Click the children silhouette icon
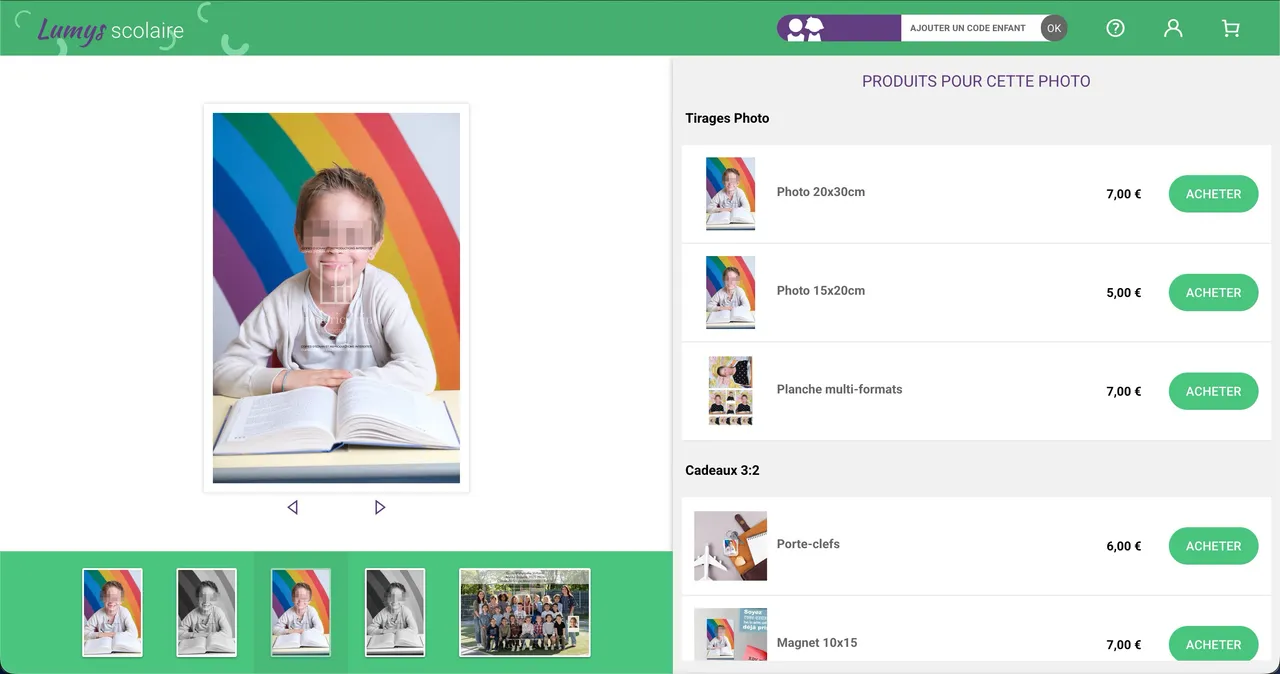1280x674 pixels. click(805, 28)
